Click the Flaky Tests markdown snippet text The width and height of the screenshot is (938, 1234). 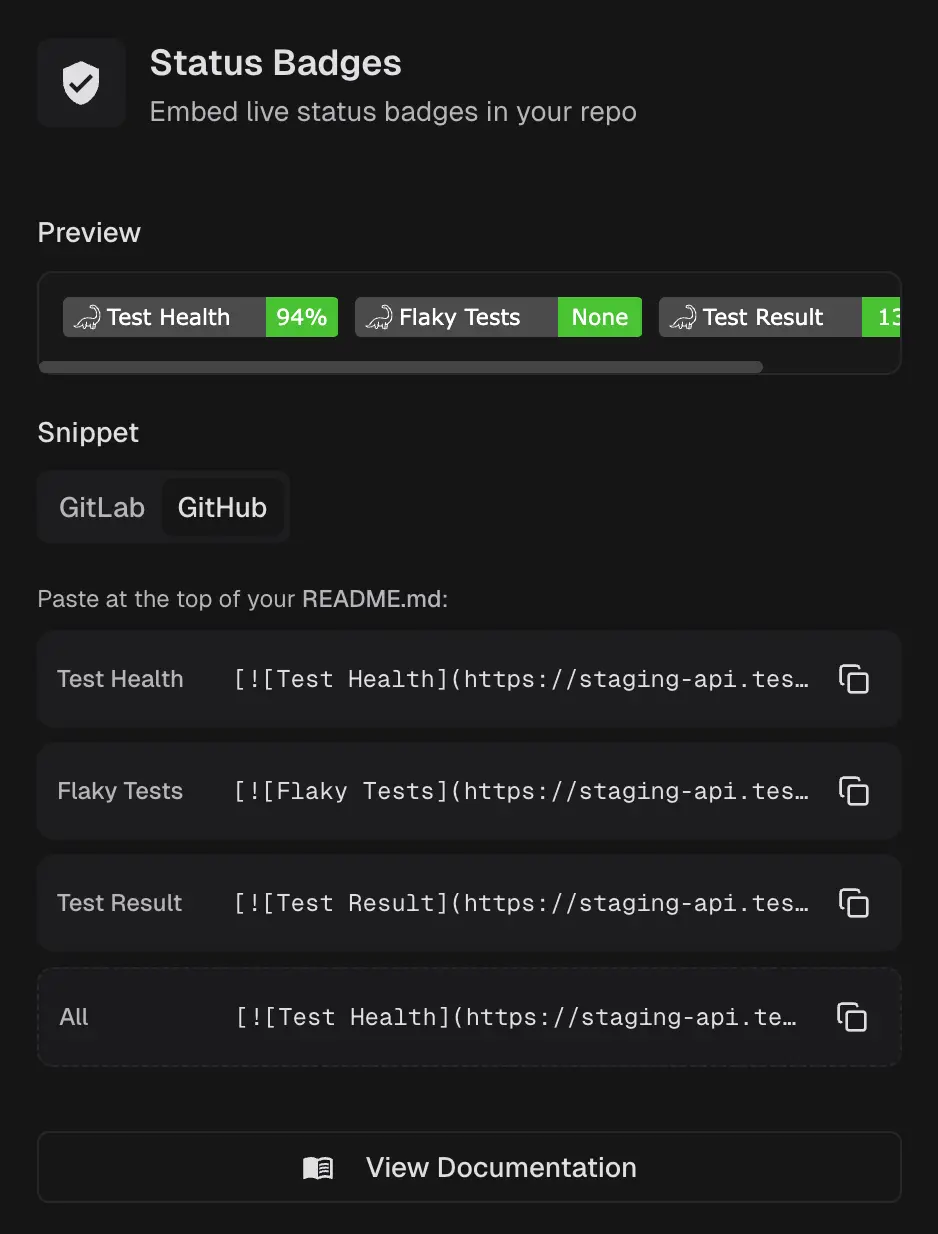[521, 792]
